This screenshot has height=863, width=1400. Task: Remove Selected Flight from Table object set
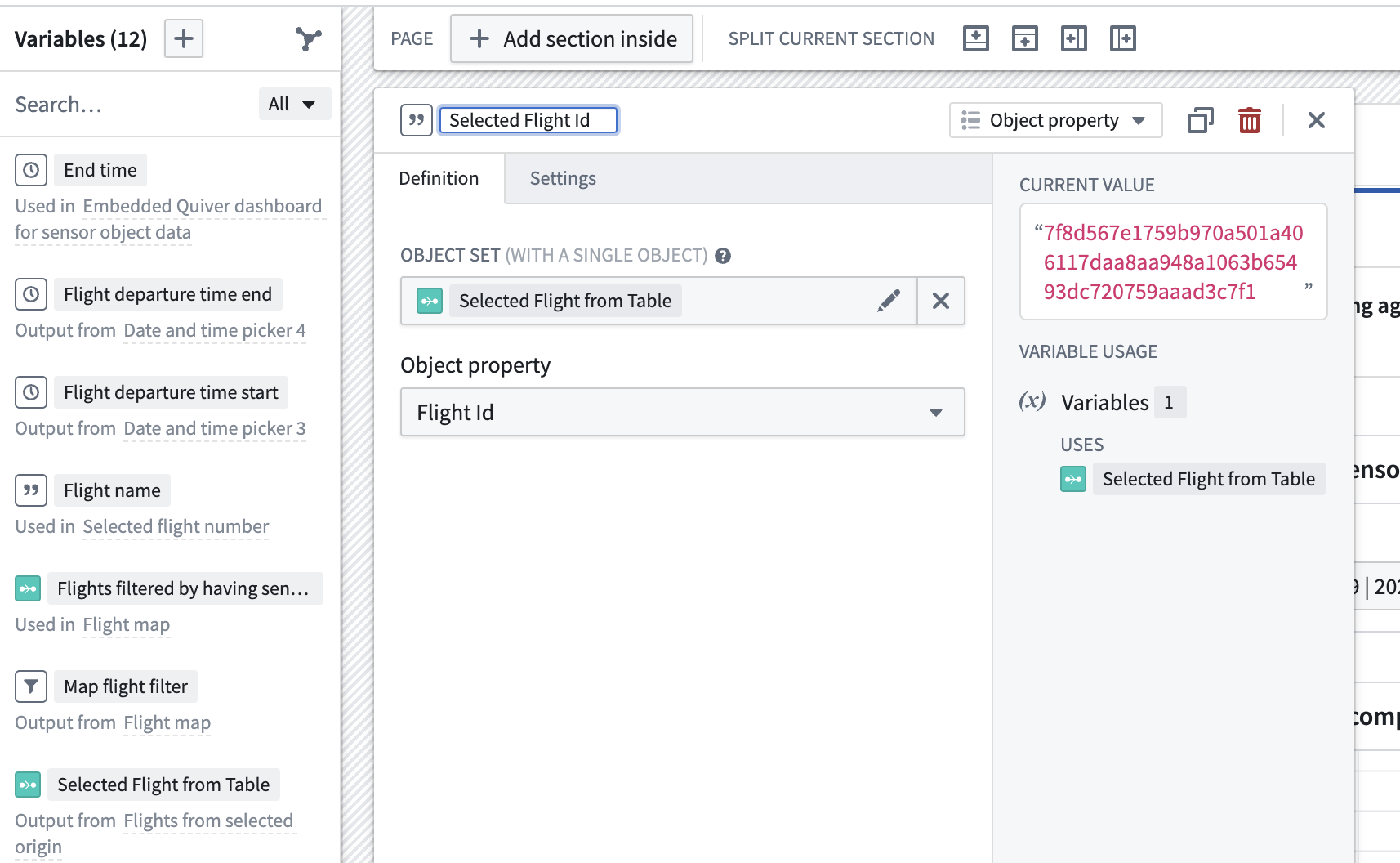coord(941,301)
